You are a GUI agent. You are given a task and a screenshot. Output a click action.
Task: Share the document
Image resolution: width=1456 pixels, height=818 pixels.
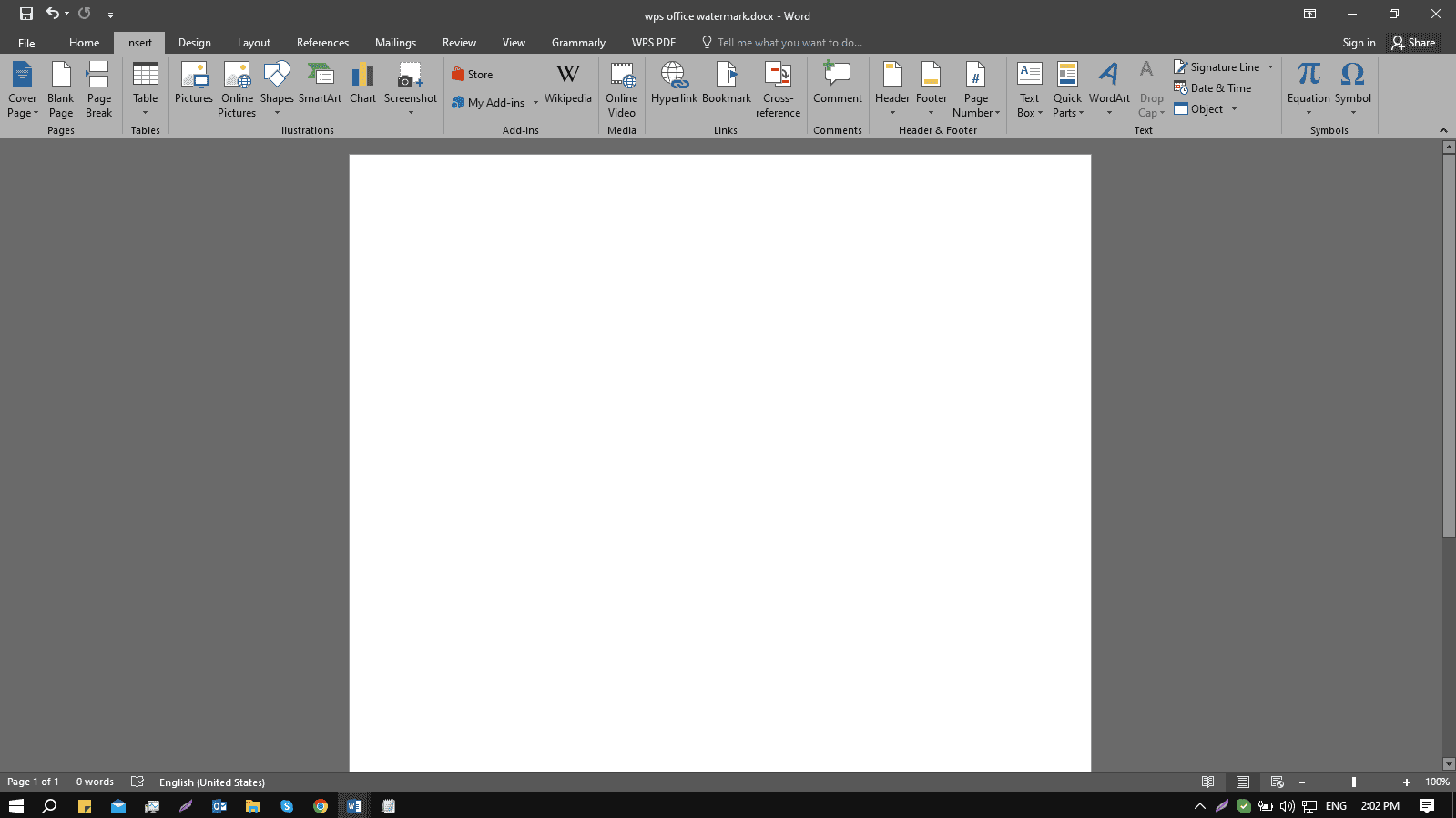(x=1414, y=43)
